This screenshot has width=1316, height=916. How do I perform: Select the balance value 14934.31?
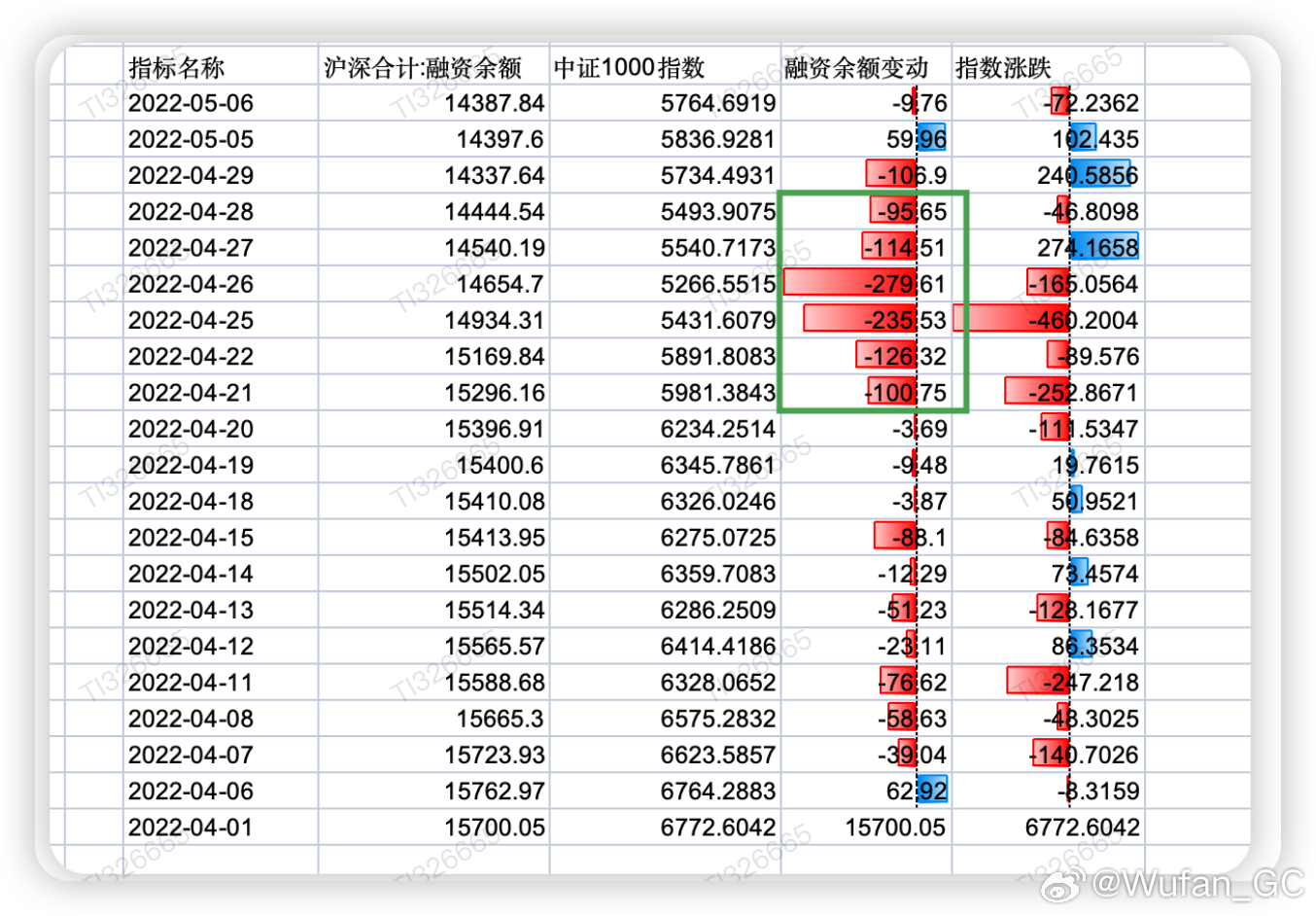click(x=433, y=320)
